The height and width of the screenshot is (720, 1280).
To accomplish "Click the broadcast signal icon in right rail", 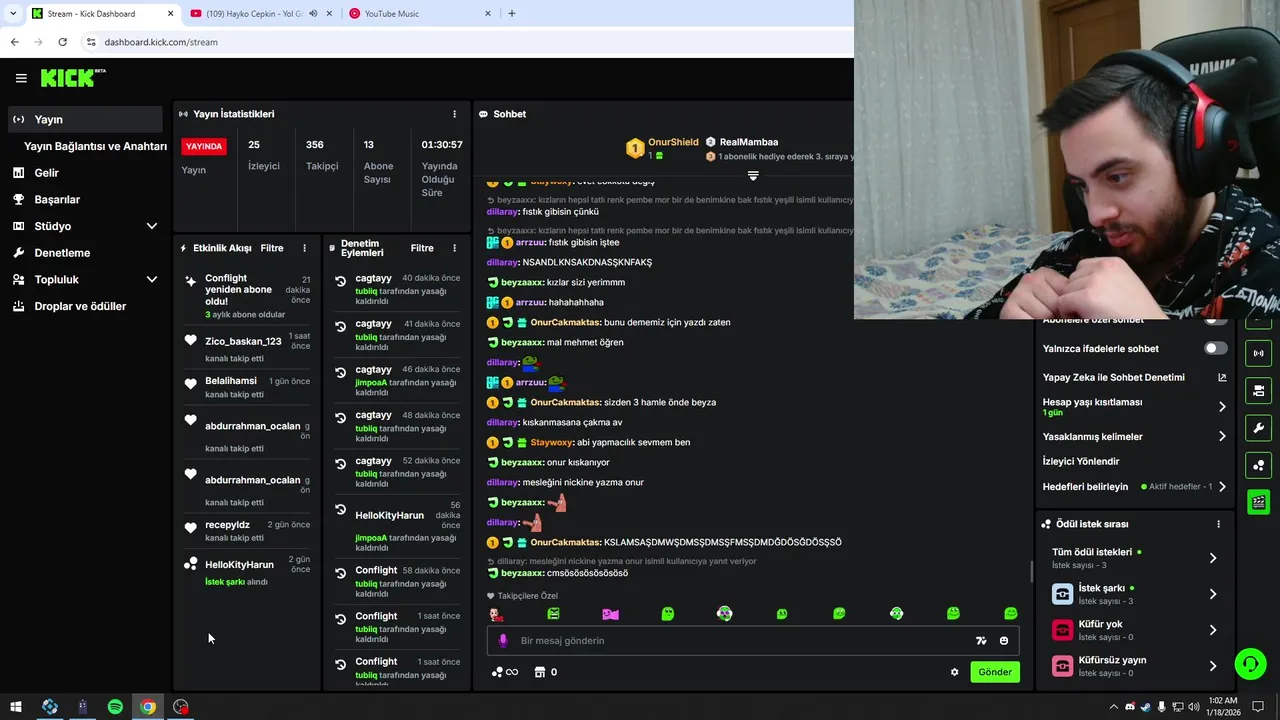I will pos(1258,353).
